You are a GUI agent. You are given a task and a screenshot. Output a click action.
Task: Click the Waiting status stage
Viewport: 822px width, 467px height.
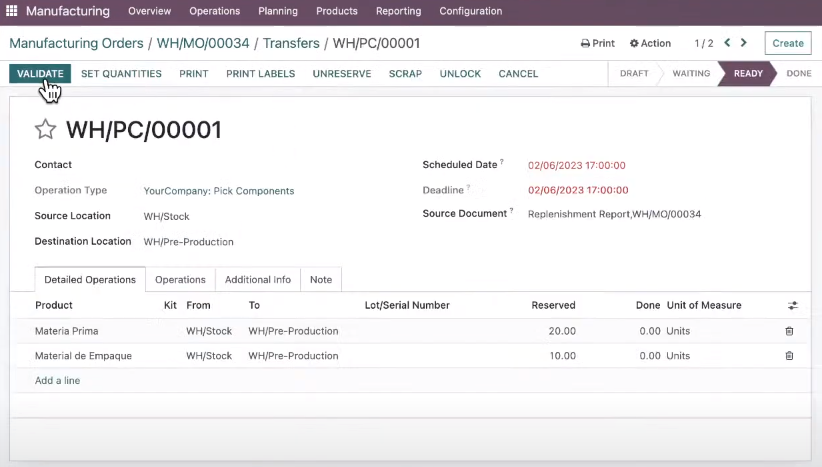691,74
